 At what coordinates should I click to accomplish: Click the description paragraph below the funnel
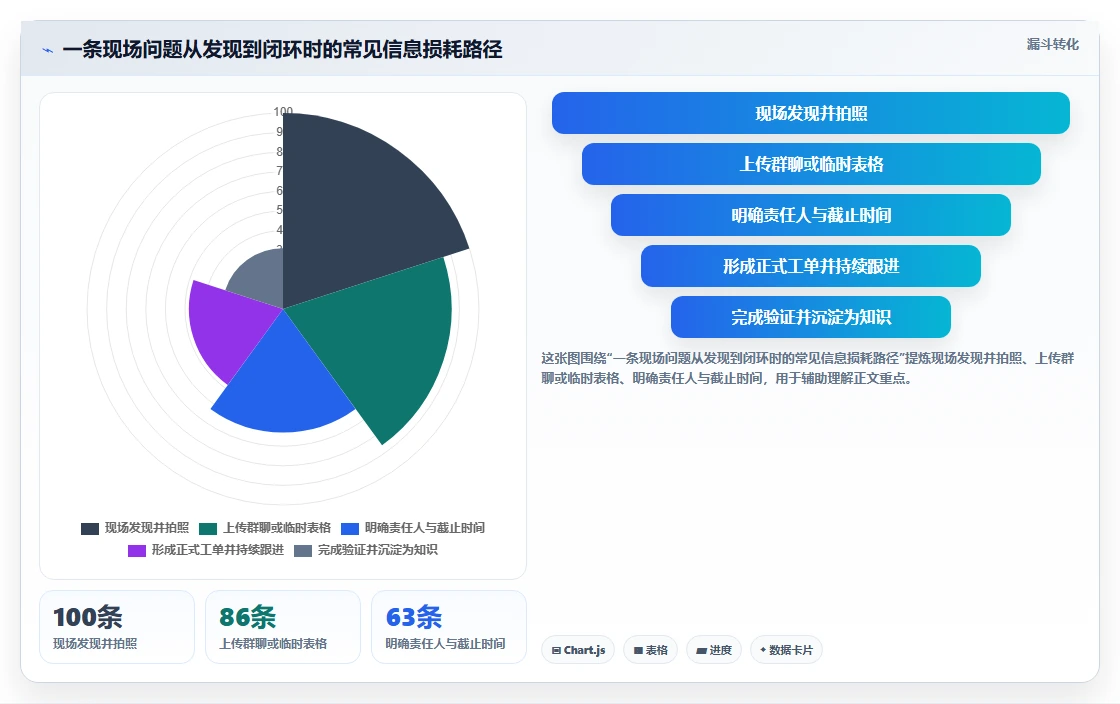click(807, 368)
